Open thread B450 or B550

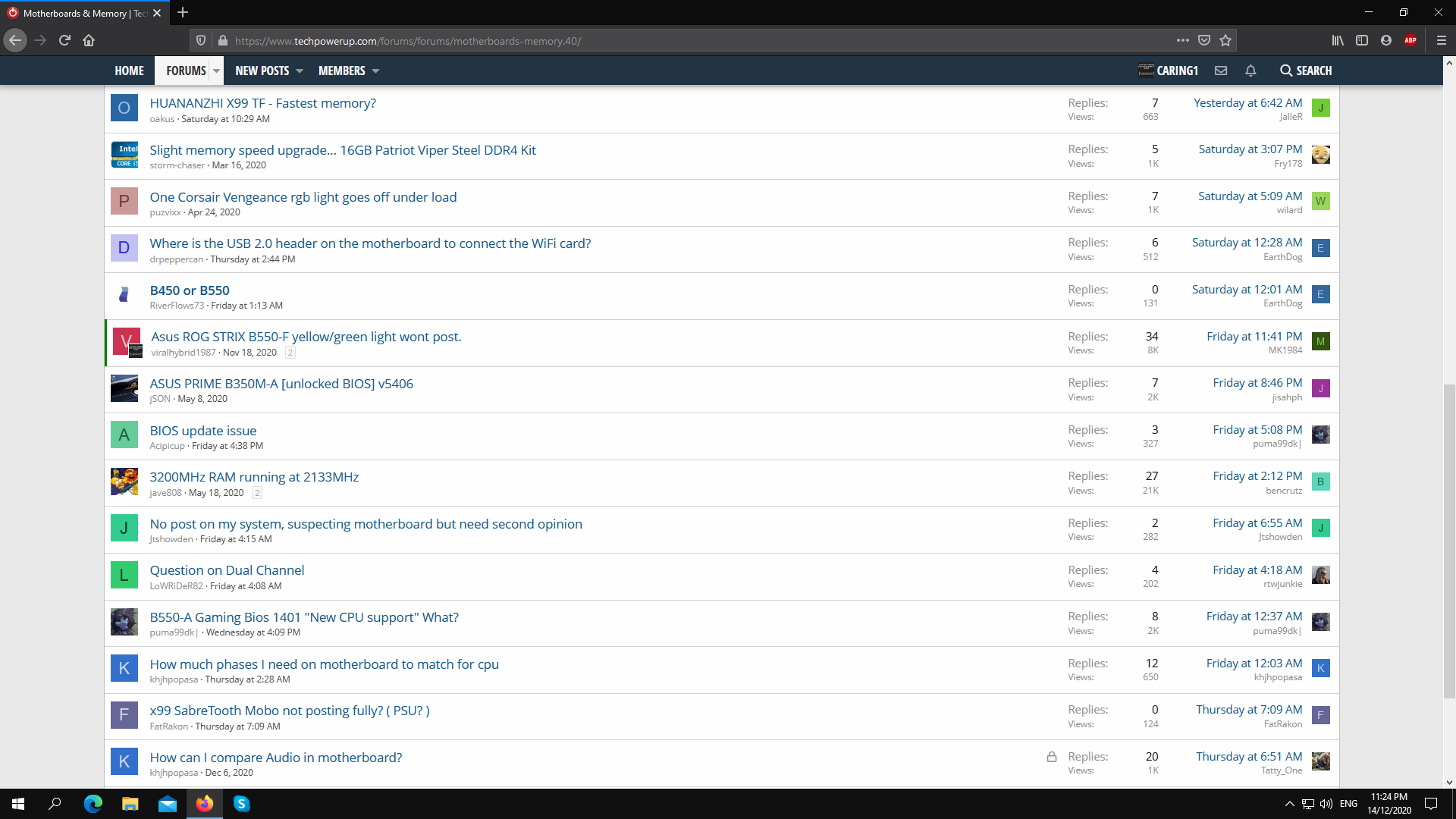tap(190, 289)
